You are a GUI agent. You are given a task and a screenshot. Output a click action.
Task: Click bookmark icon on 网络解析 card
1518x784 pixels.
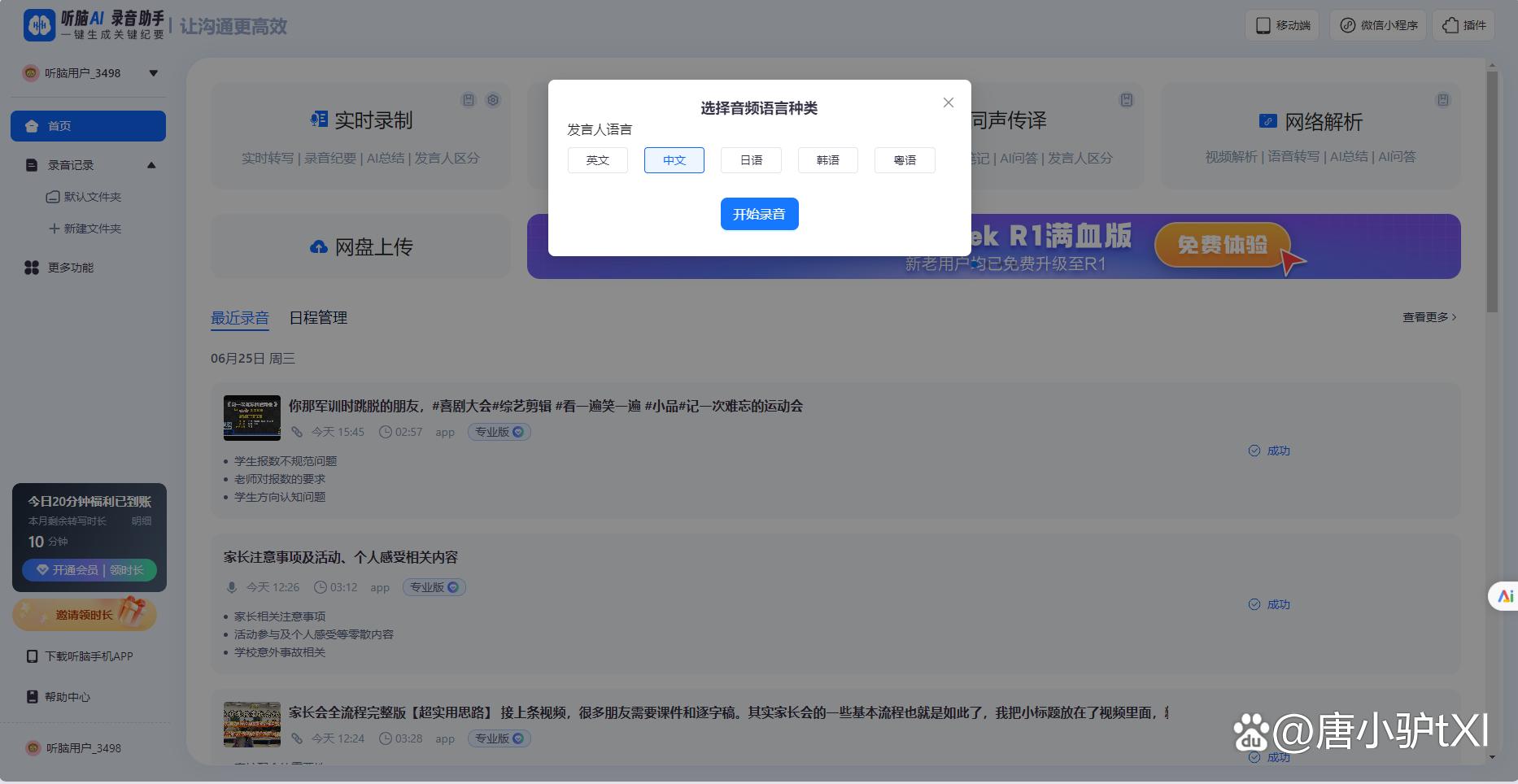pos(1442,99)
